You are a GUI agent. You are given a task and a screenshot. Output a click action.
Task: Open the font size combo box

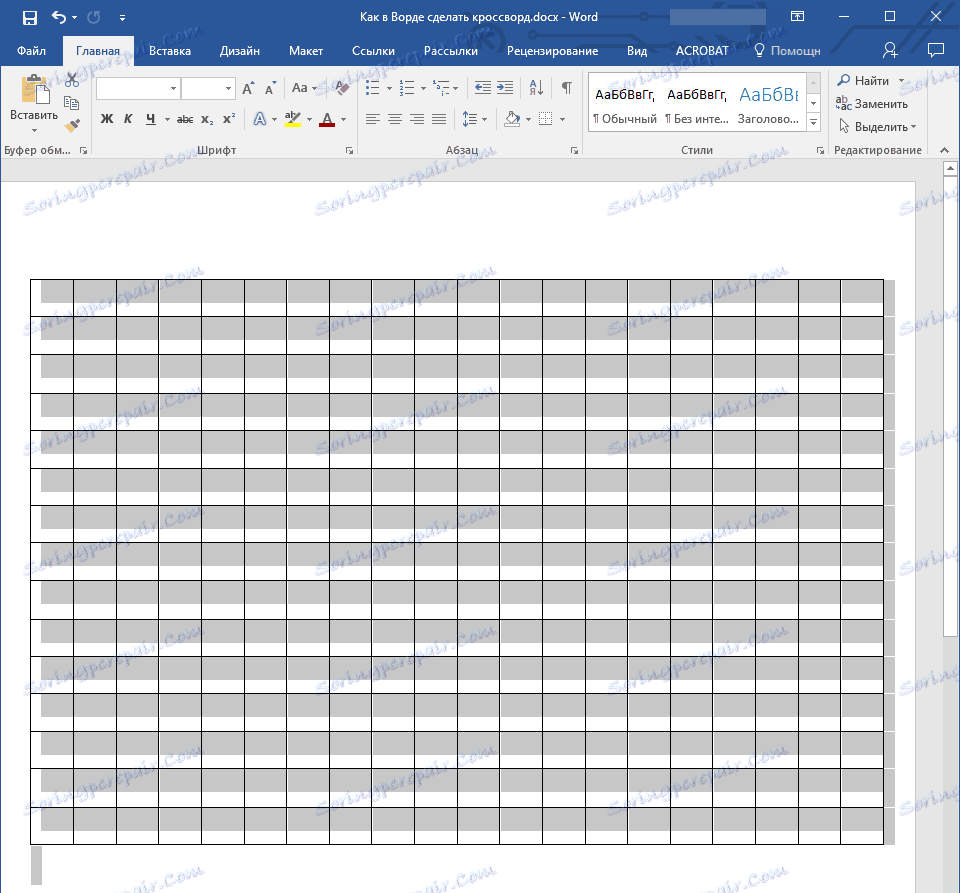208,88
